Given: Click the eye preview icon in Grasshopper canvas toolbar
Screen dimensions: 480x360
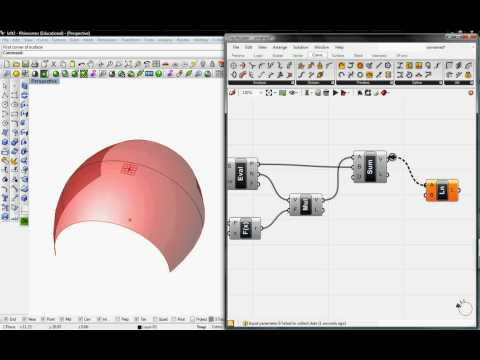Looking at the screenshot, I should click(x=293, y=92).
